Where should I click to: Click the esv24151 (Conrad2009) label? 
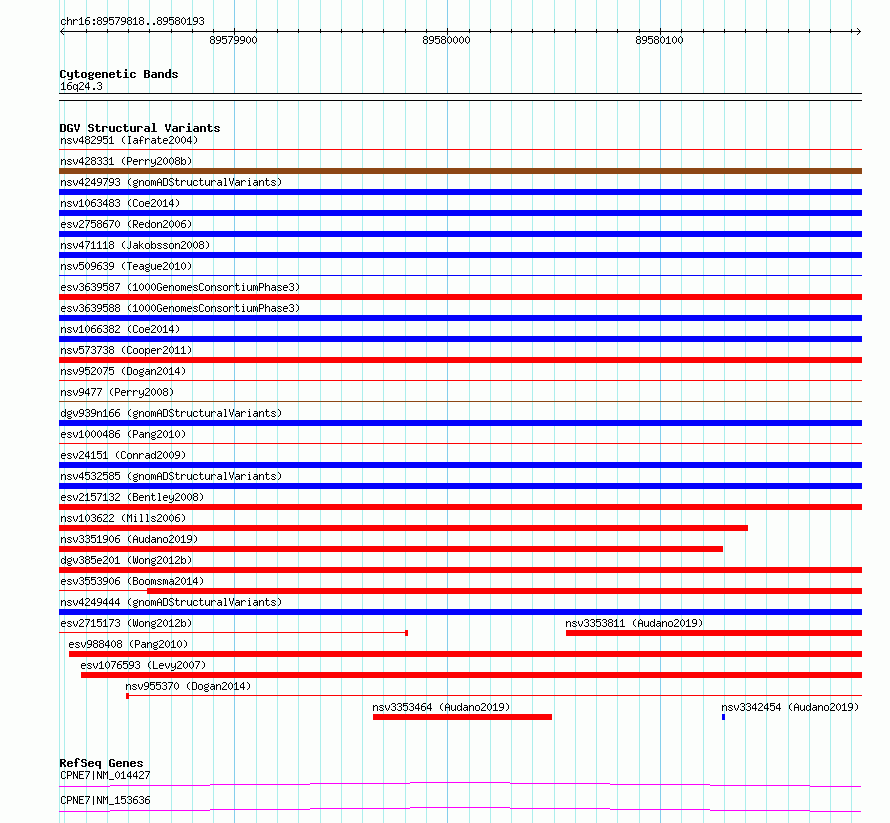(x=123, y=455)
